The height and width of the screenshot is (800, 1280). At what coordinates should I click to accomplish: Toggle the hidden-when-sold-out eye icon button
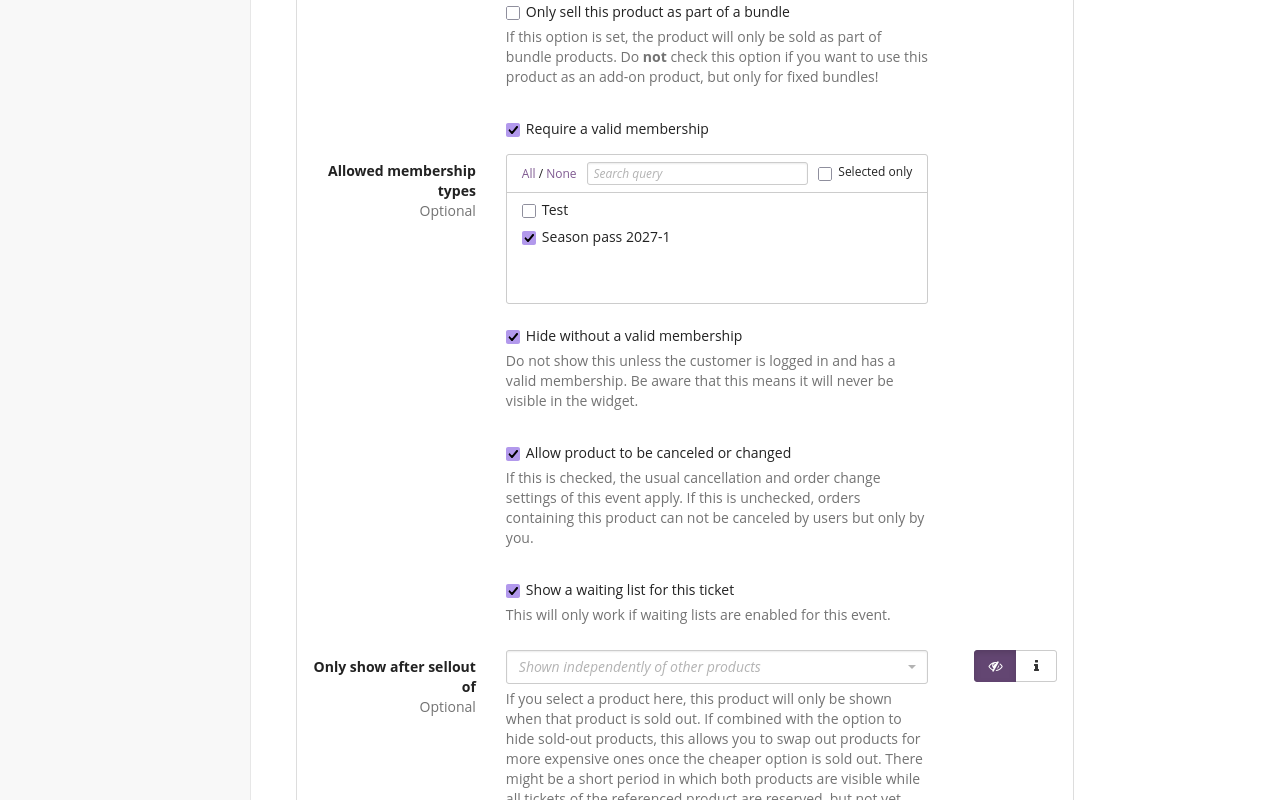point(995,666)
